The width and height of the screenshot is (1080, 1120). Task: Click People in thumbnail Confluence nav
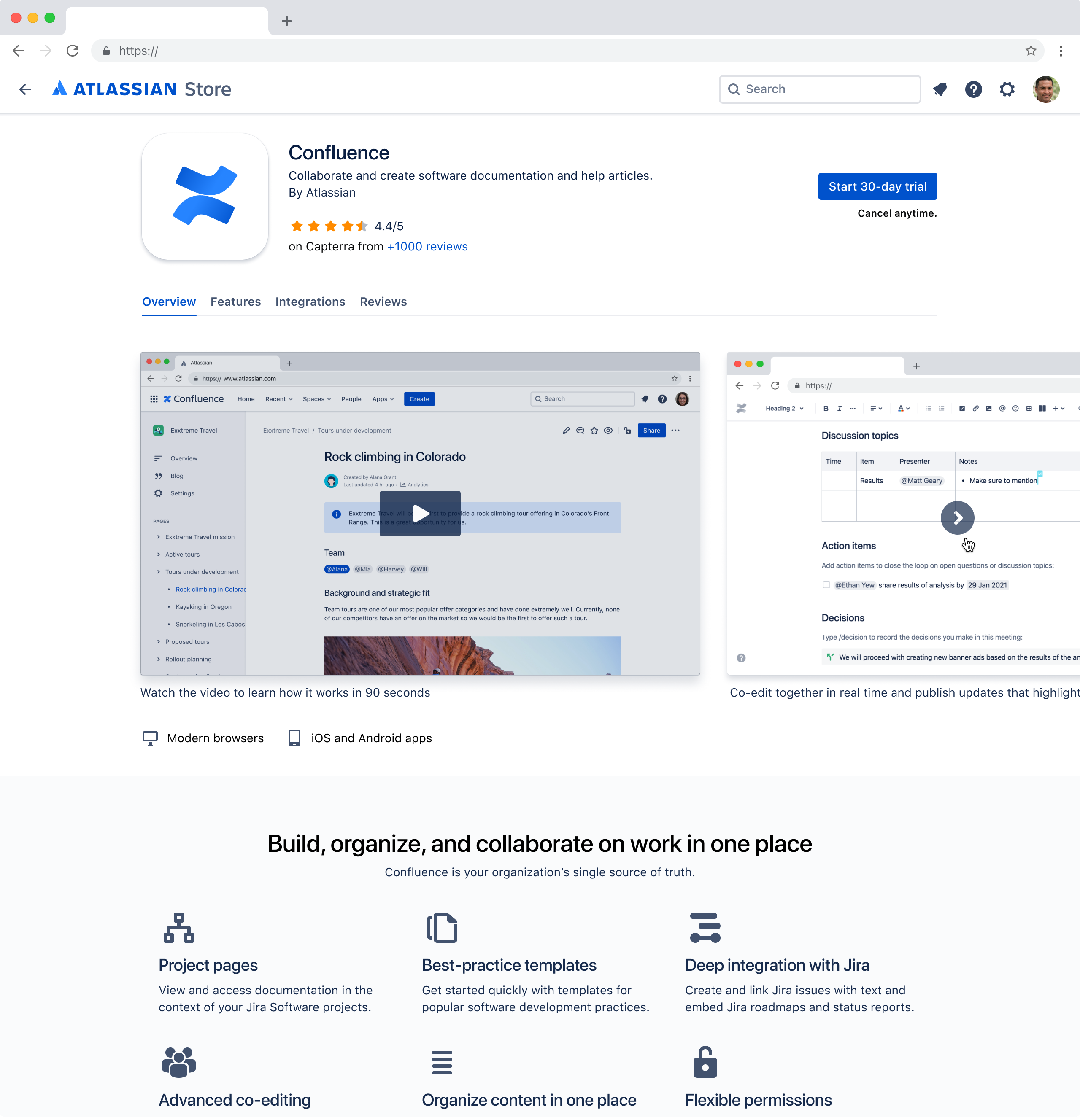[351, 399]
